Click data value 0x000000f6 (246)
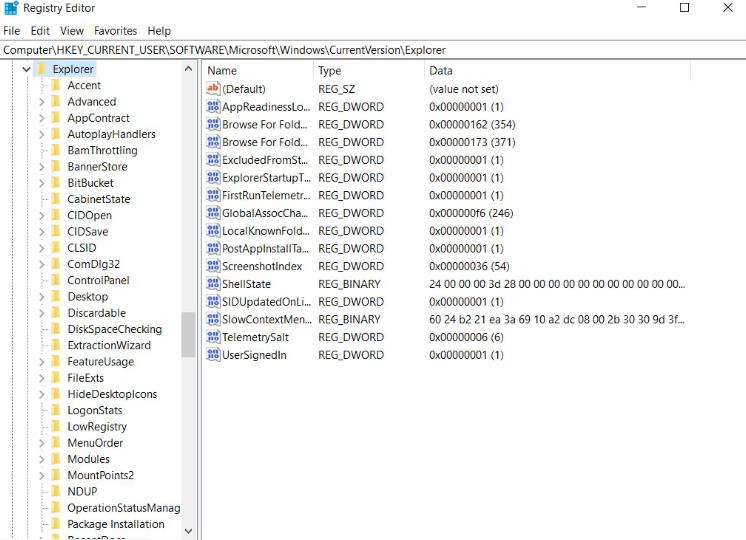Viewport: 746px width, 540px height. (471, 213)
